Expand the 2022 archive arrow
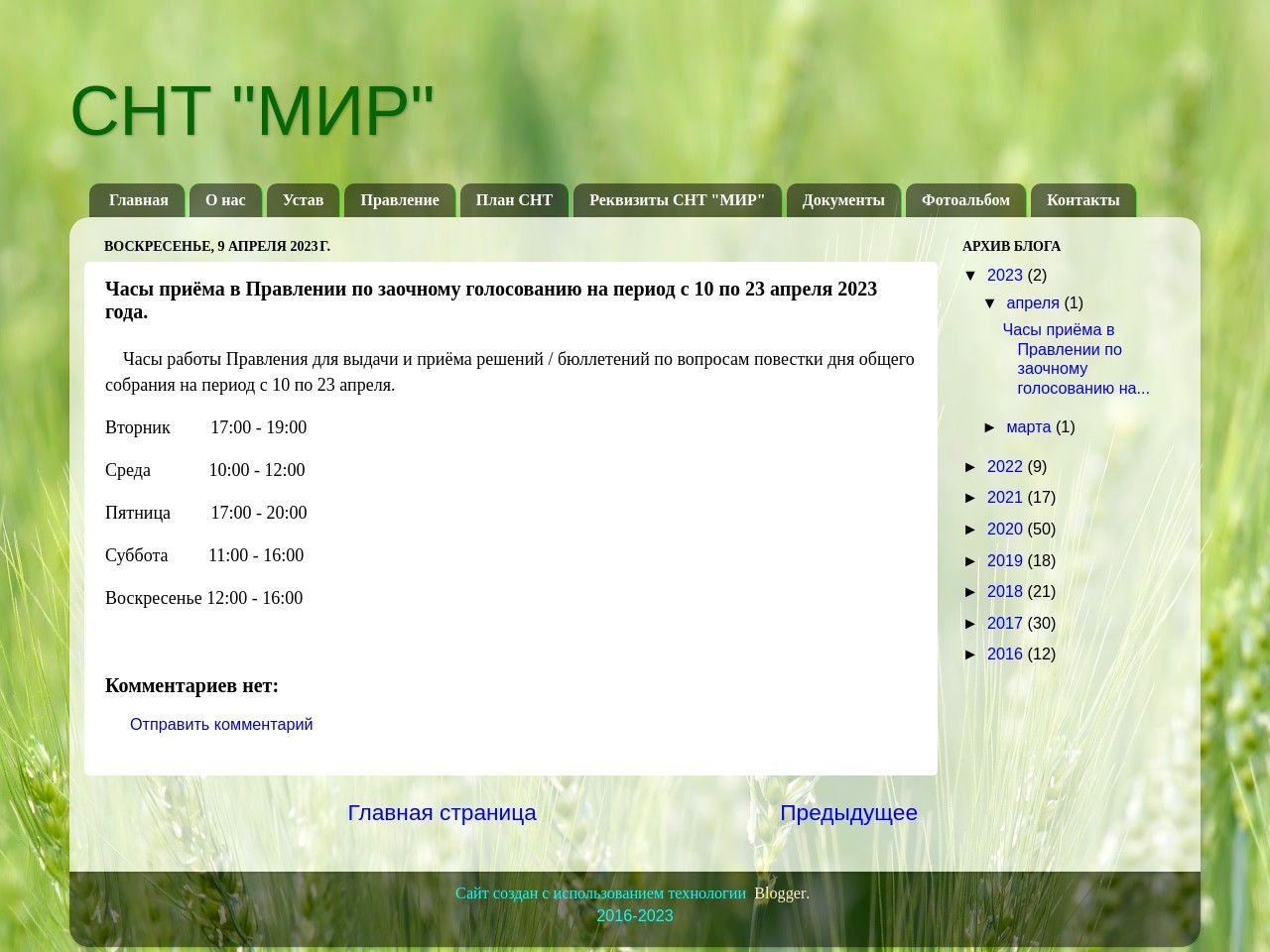The height and width of the screenshot is (952, 1270). tap(972, 467)
